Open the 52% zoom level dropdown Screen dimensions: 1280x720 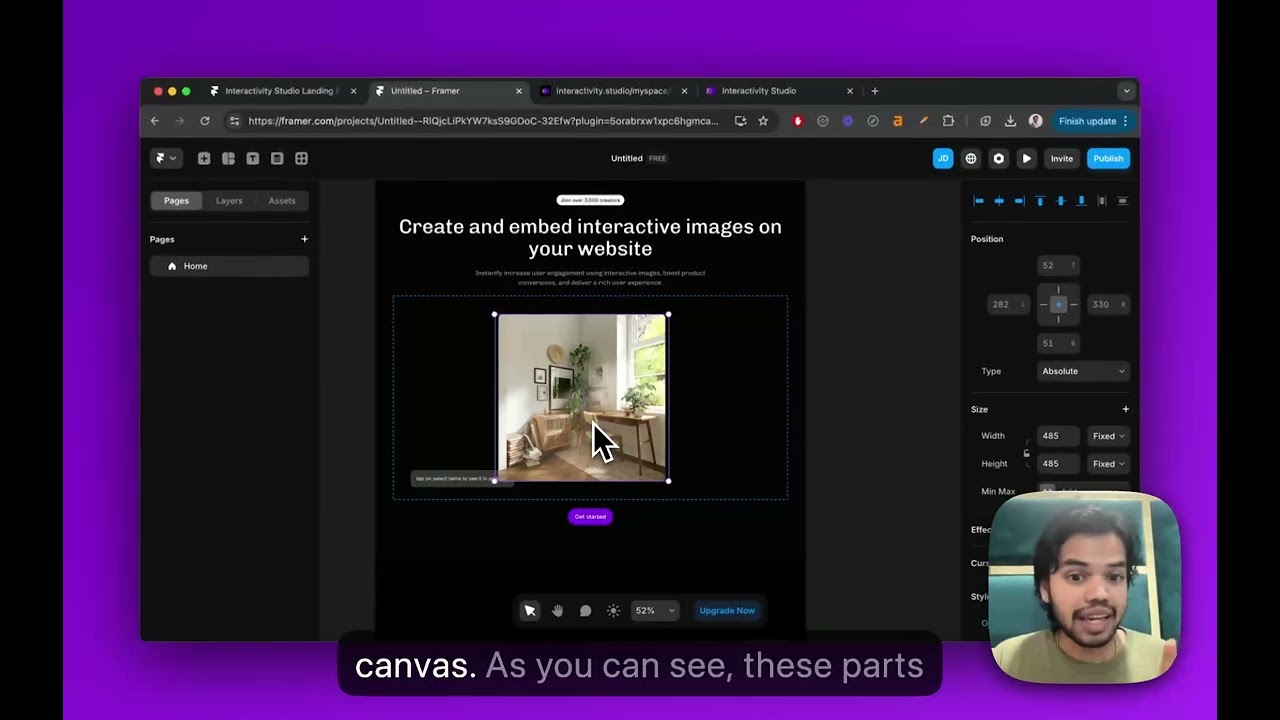point(655,611)
